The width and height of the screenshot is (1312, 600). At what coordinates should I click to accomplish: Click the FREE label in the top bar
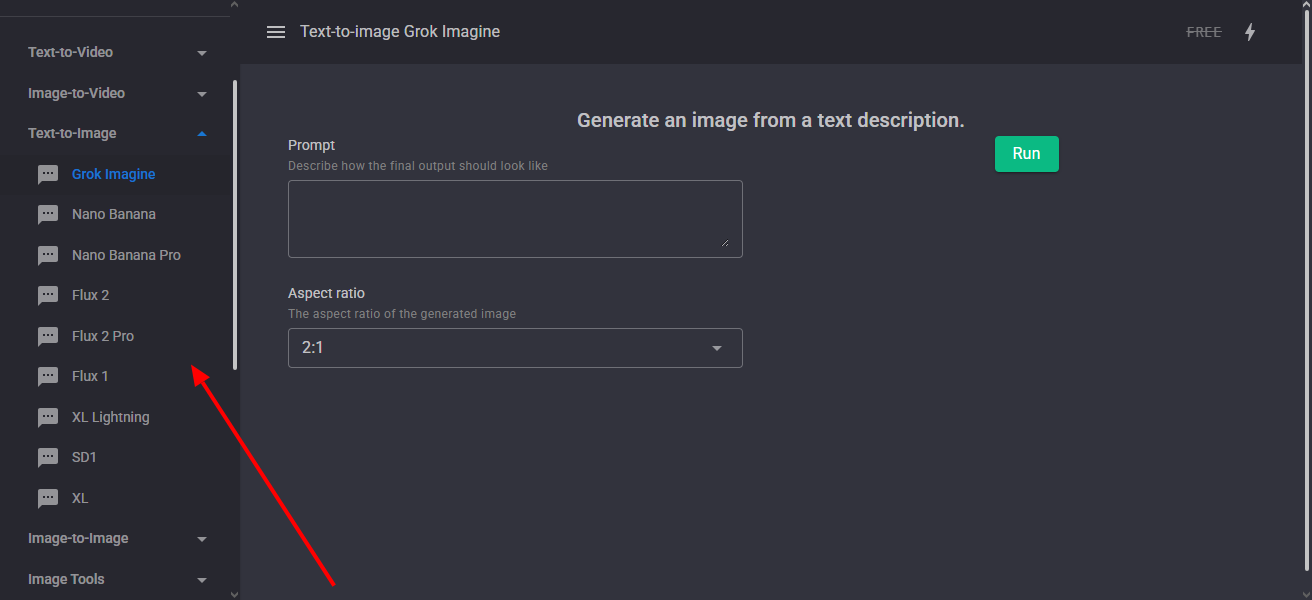(x=1203, y=31)
